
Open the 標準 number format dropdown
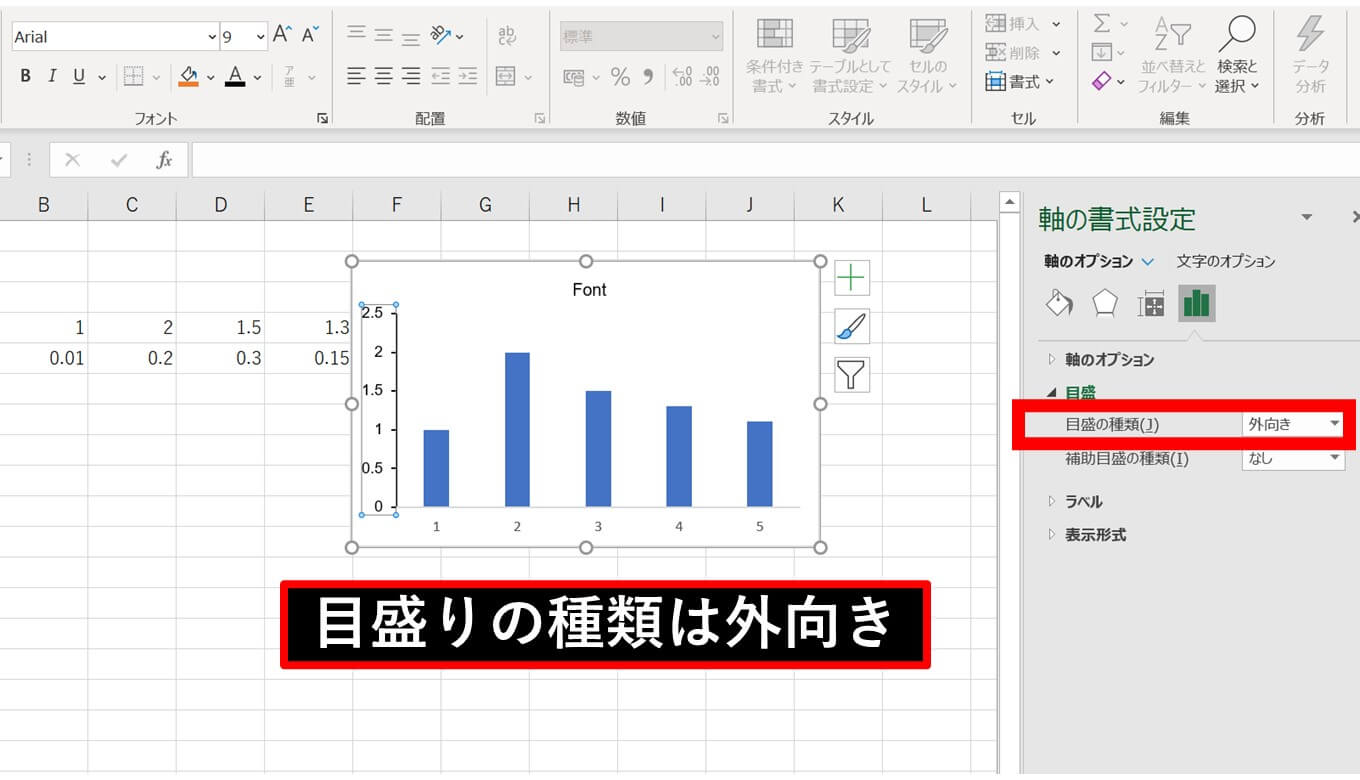tap(641, 36)
